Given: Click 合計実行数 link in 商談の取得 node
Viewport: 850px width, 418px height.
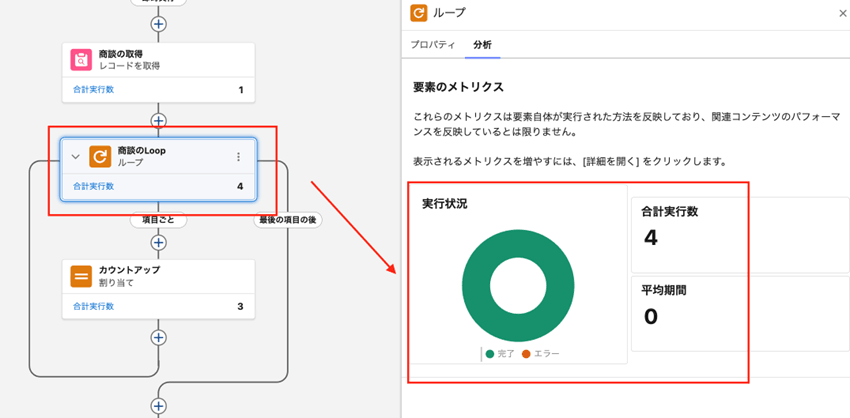Looking at the screenshot, I should 93,90.
